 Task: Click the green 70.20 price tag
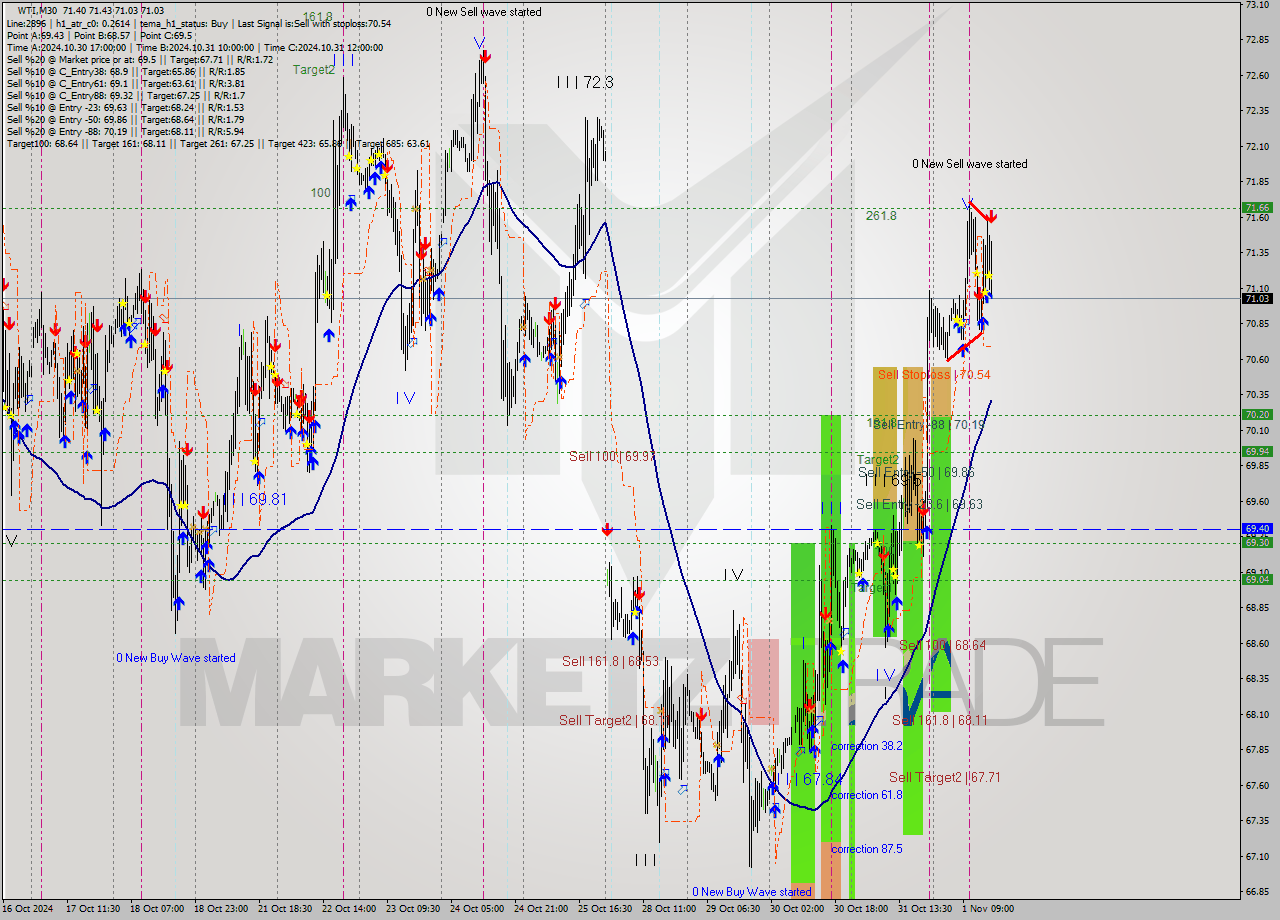coord(1257,414)
